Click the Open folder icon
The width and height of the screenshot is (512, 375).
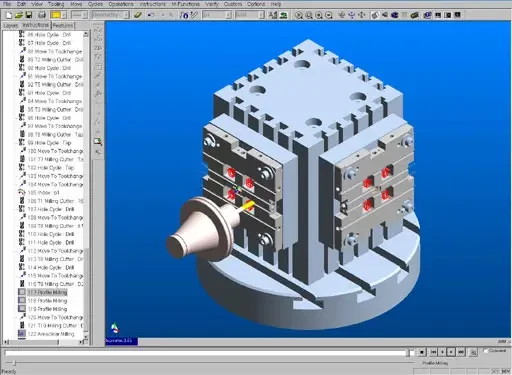click(19, 15)
